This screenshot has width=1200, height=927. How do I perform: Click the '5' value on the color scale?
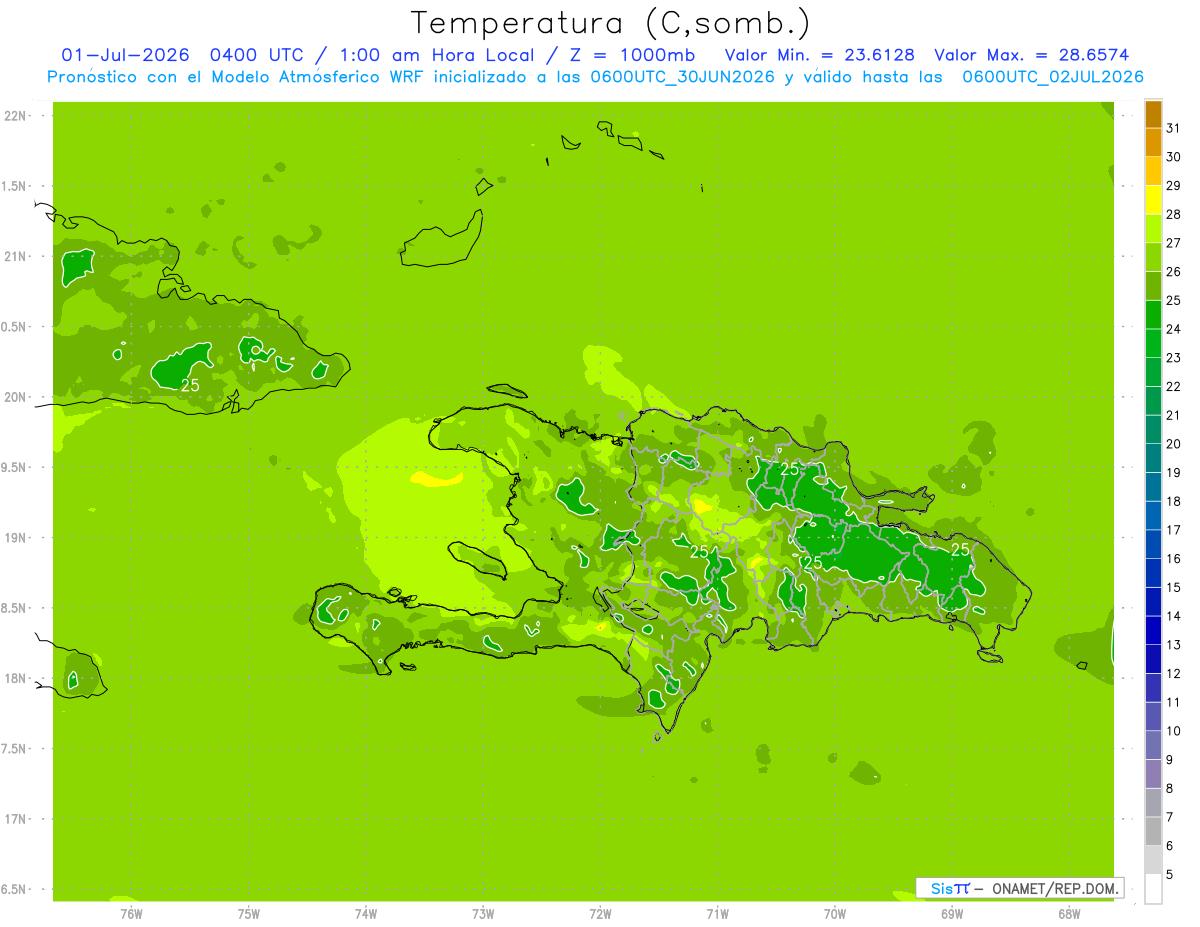click(1169, 874)
